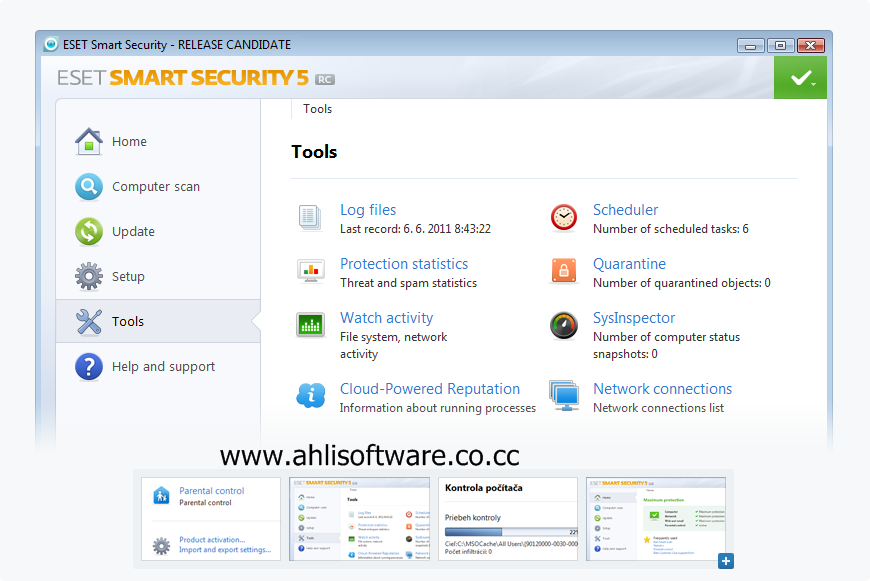Open Cloud-Powered Reputation link
The image size is (870, 581).
pos(430,388)
